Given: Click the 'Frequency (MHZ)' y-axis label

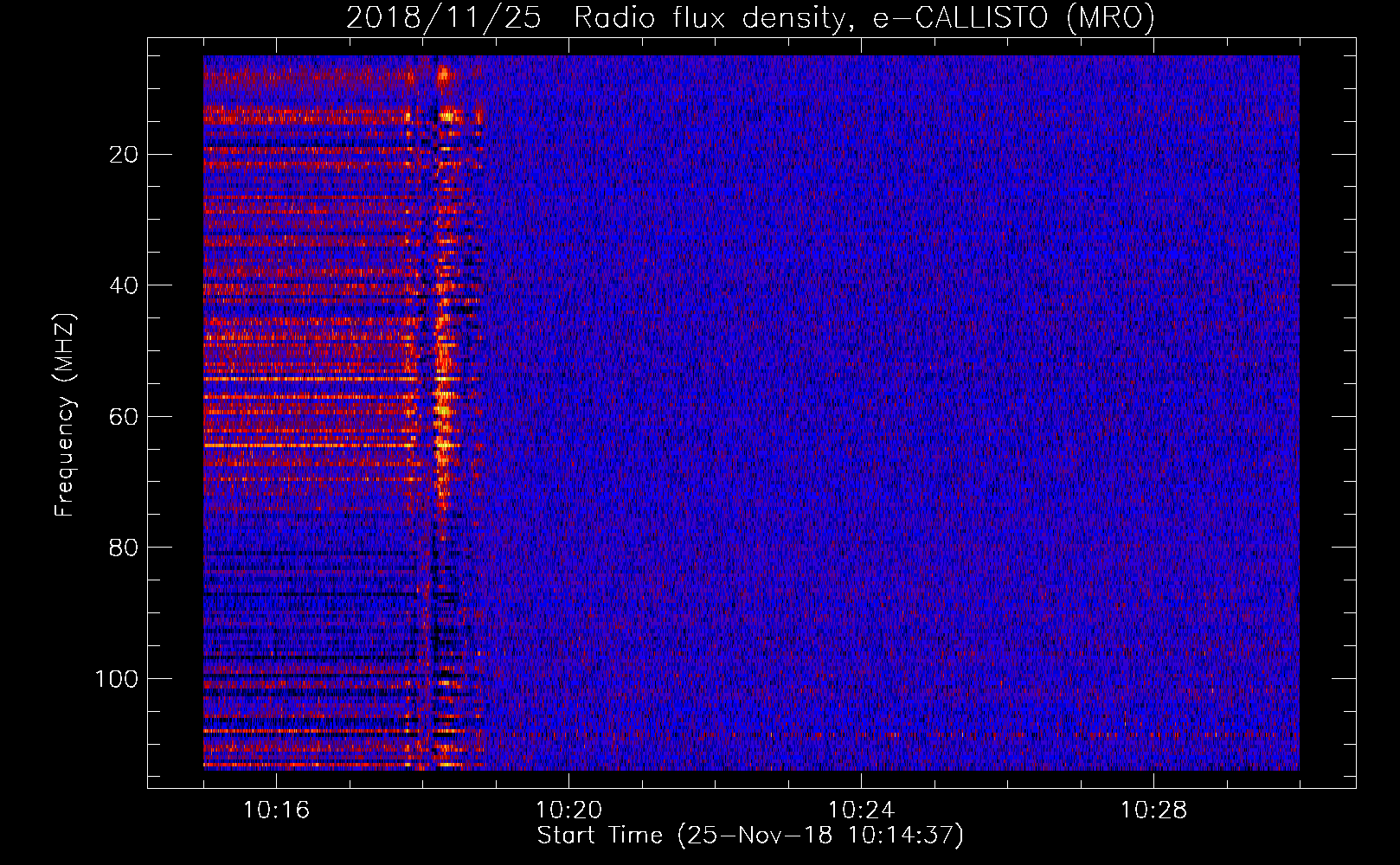Looking at the screenshot, I should 65,415.
